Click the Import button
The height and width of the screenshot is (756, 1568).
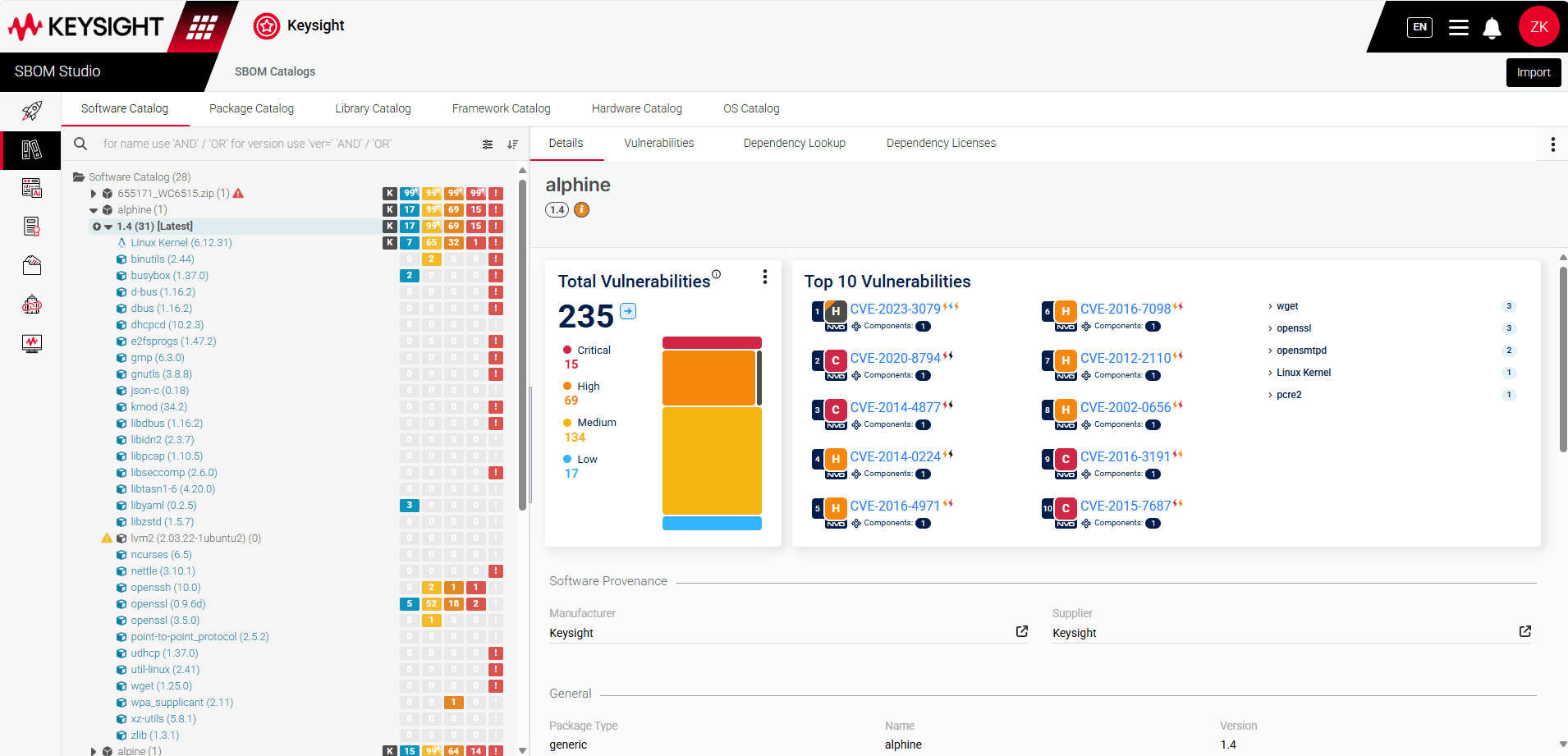[1533, 72]
